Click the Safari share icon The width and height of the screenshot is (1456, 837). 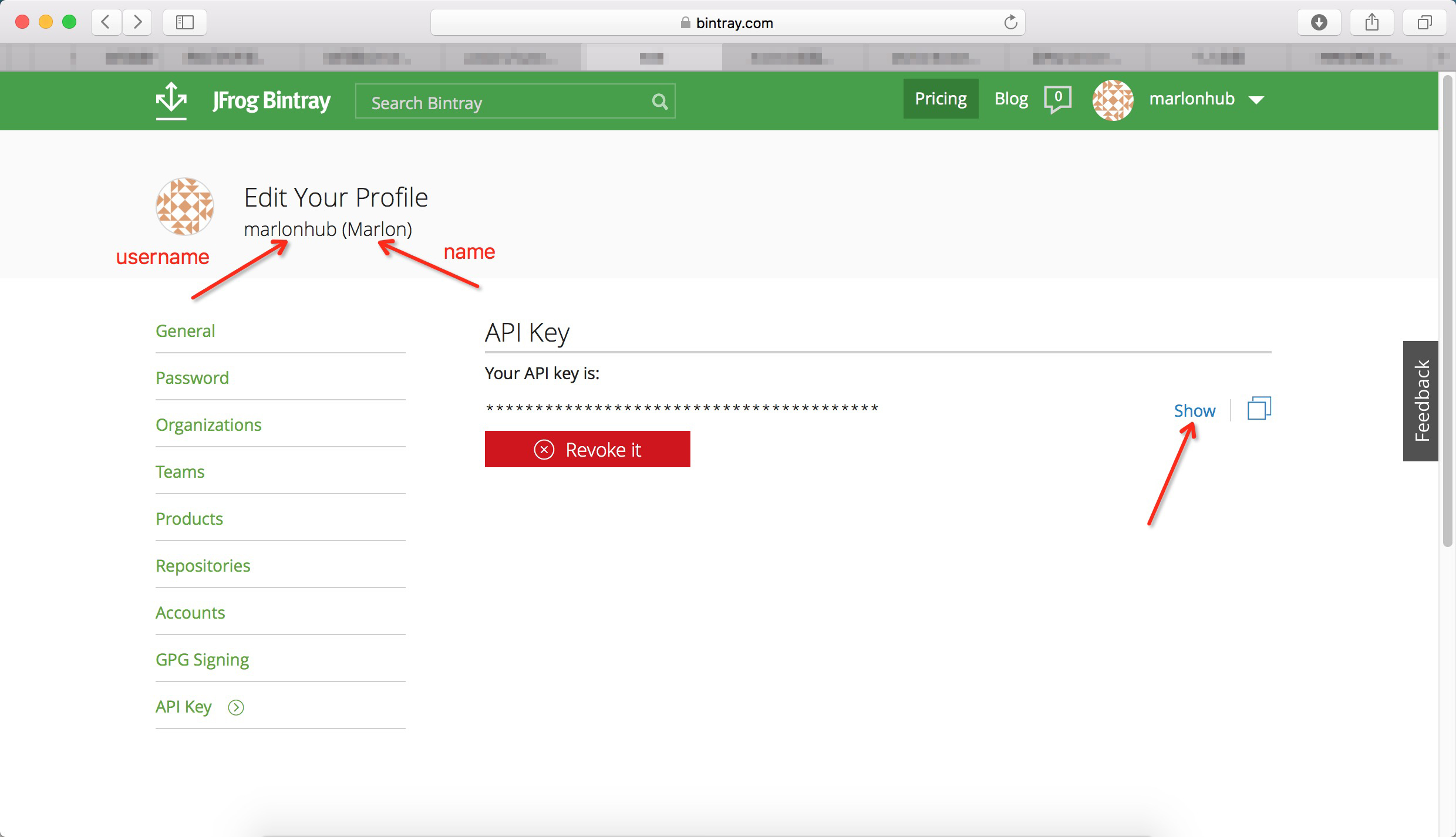tap(1372, 22)
